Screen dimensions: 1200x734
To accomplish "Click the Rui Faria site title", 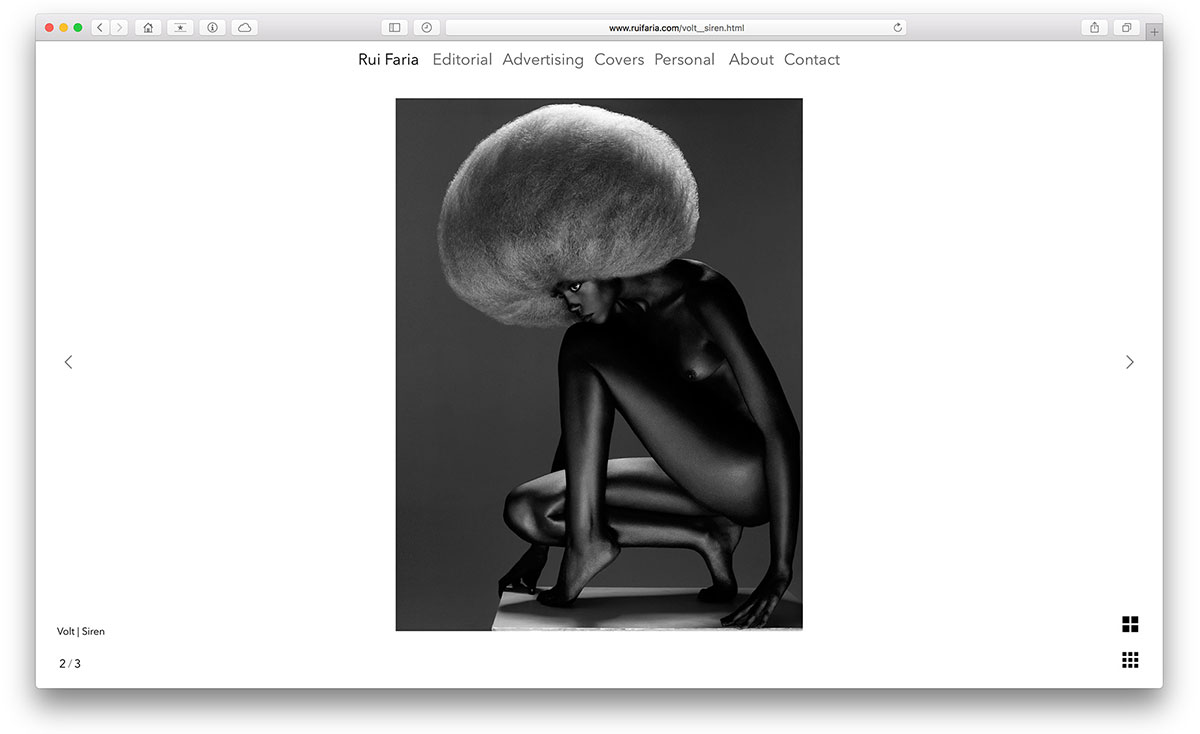I will pyautogui.click(x=388, y=60).
